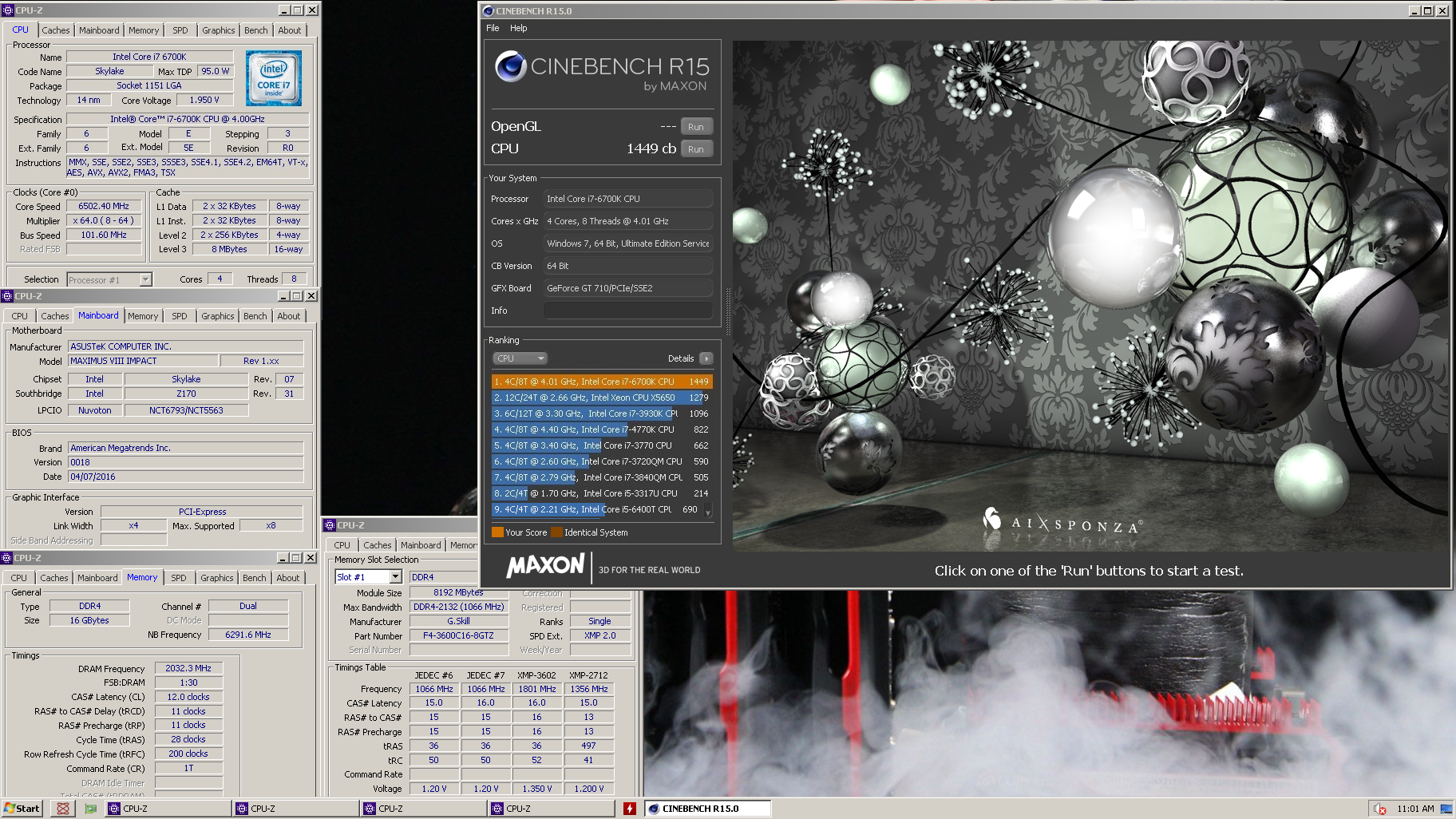
Task: Run the OpenGL benchmark
Action: click(x=696, y=127)
